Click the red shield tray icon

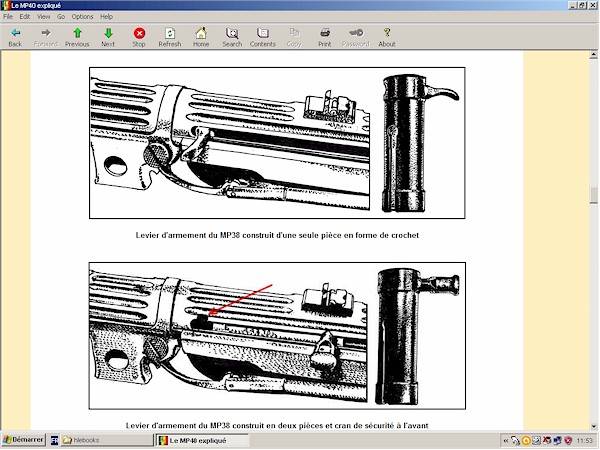[x=568, y=441]
